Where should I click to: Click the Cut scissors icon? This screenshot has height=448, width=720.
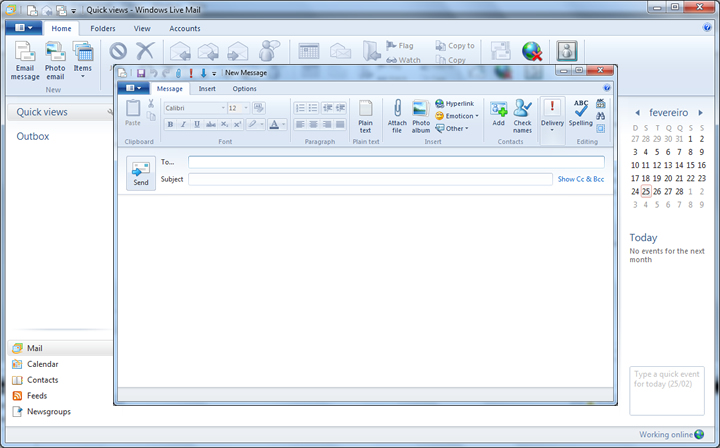coord(151,104)
